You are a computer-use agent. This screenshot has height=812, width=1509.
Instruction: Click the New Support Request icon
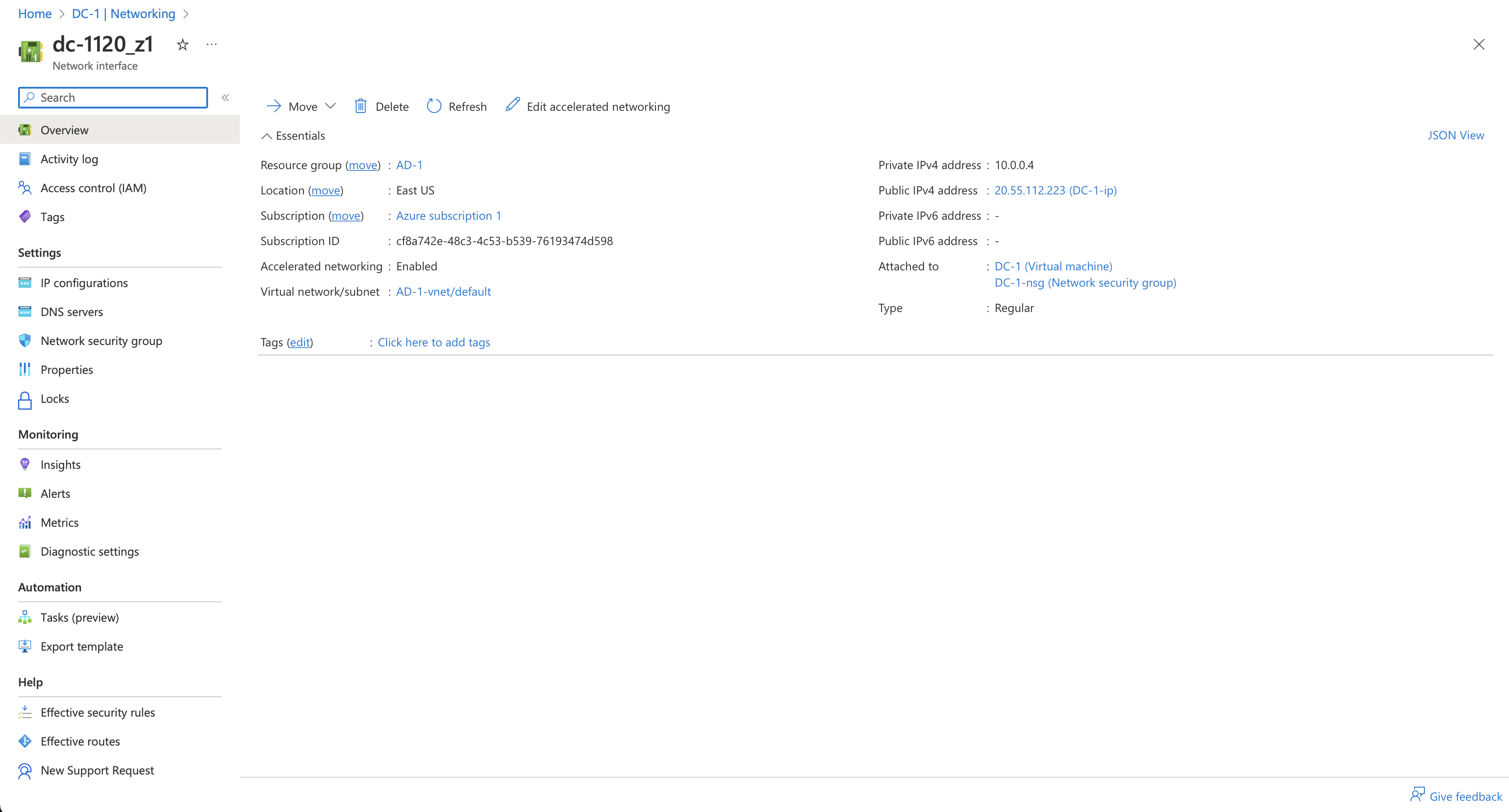click(x=24, y=771)
